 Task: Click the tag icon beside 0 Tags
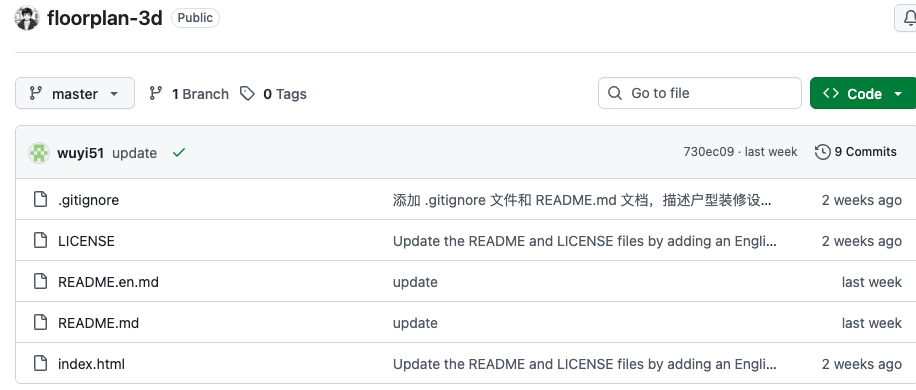pos(248,93)
